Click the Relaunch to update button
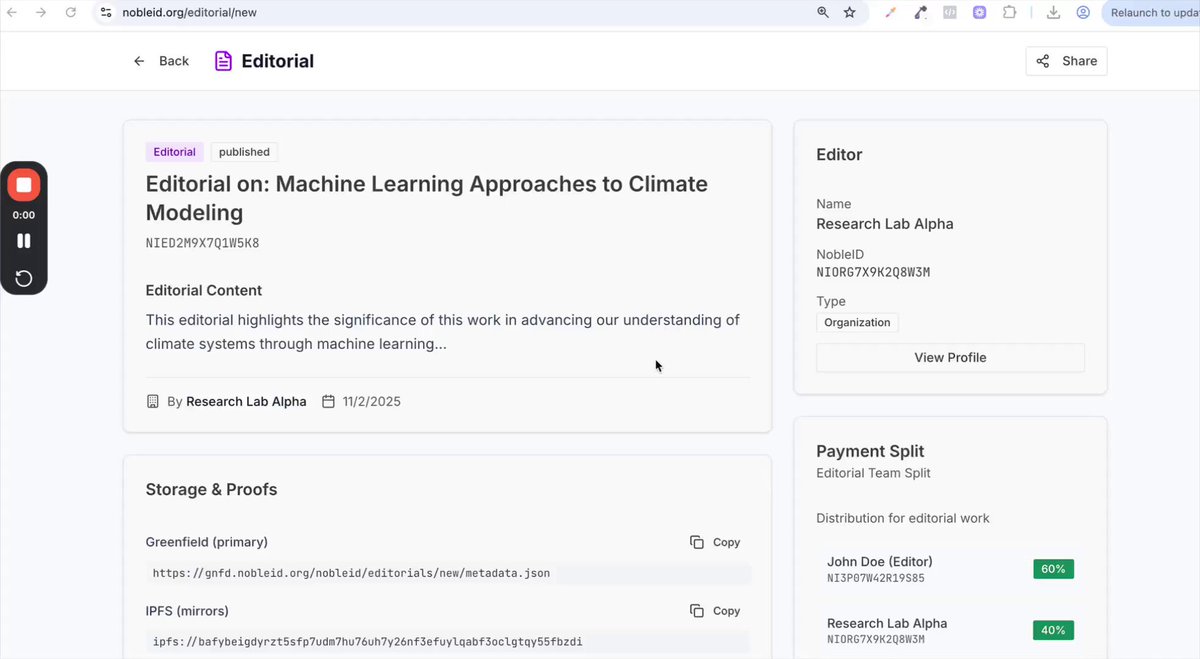This screenshot has height=659, width=1200. pyautogui.click(x=1151, y=13)
